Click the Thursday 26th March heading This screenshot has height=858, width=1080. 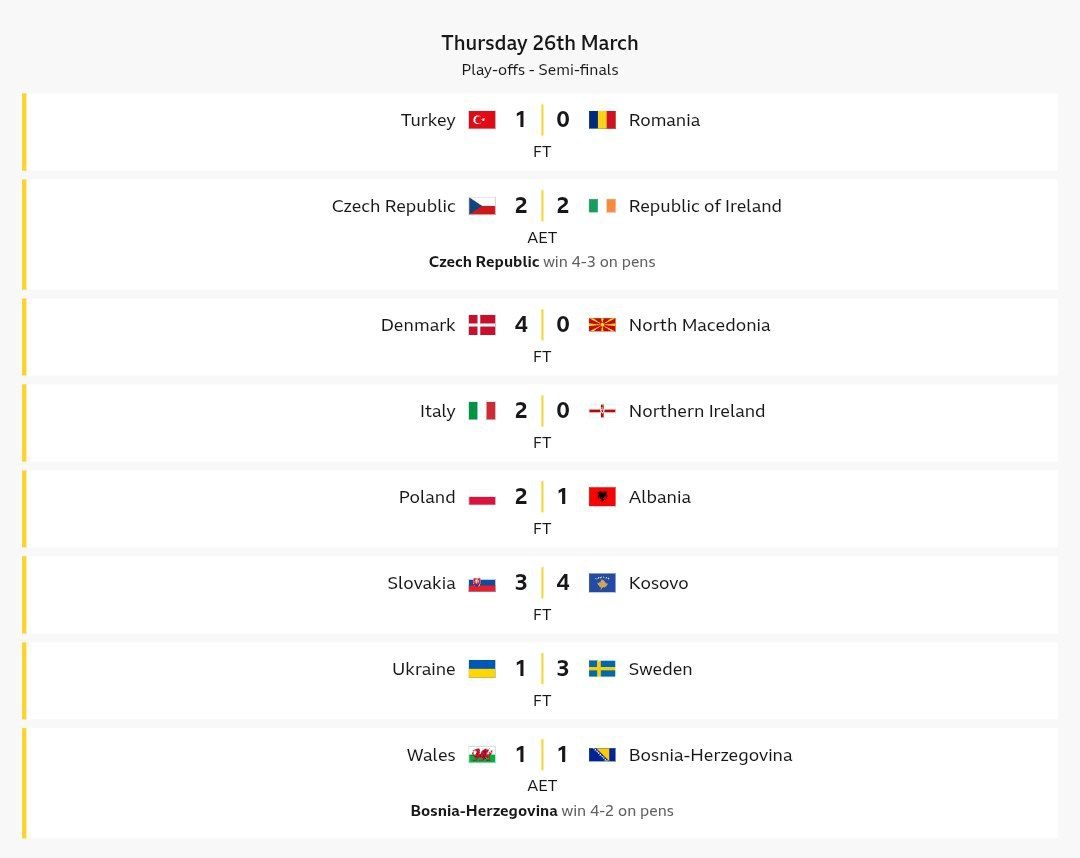[540, 43]
